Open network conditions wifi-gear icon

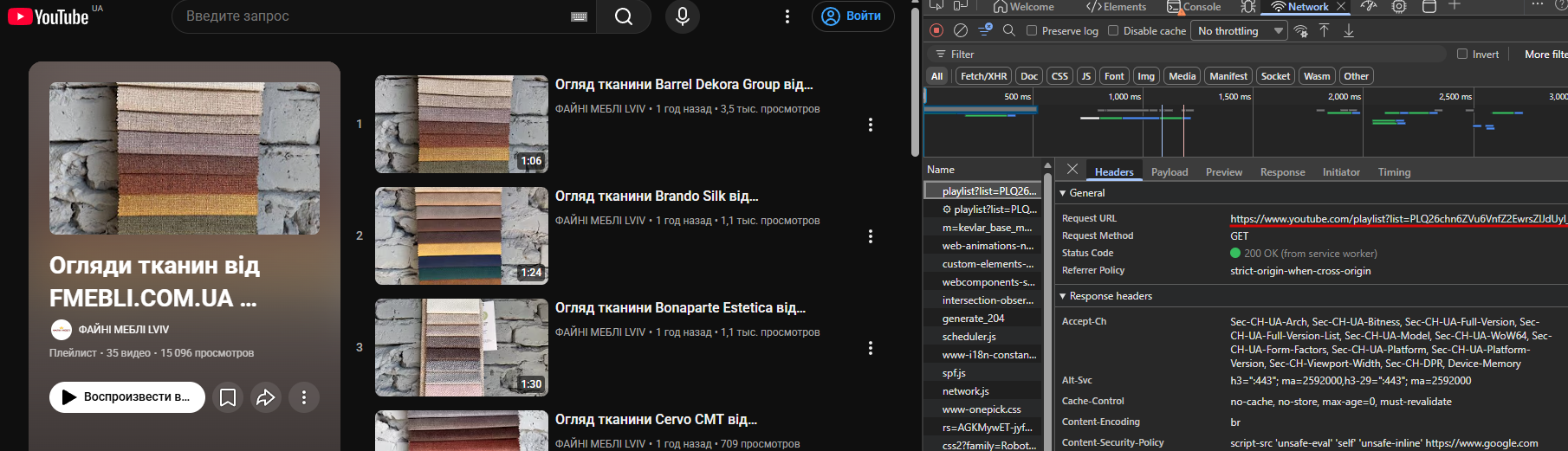(x=1300, y=30)
